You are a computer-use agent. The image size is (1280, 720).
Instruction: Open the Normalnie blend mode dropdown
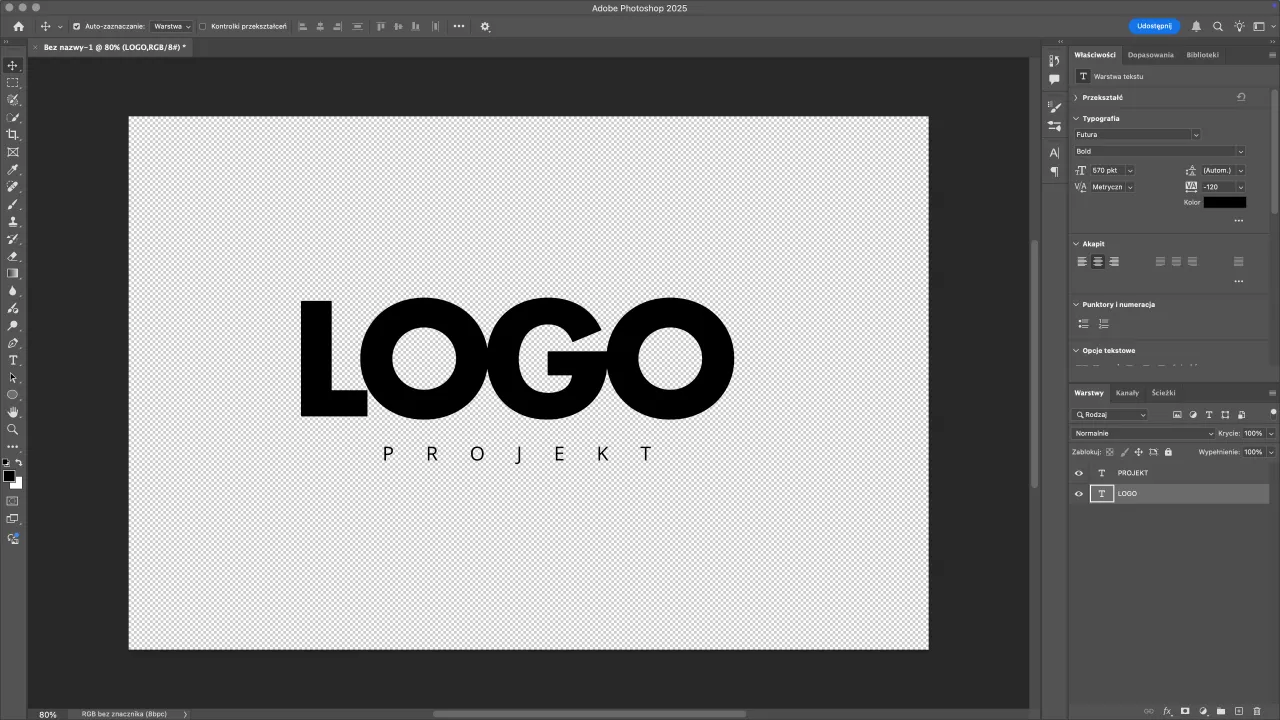[1140, 433]
